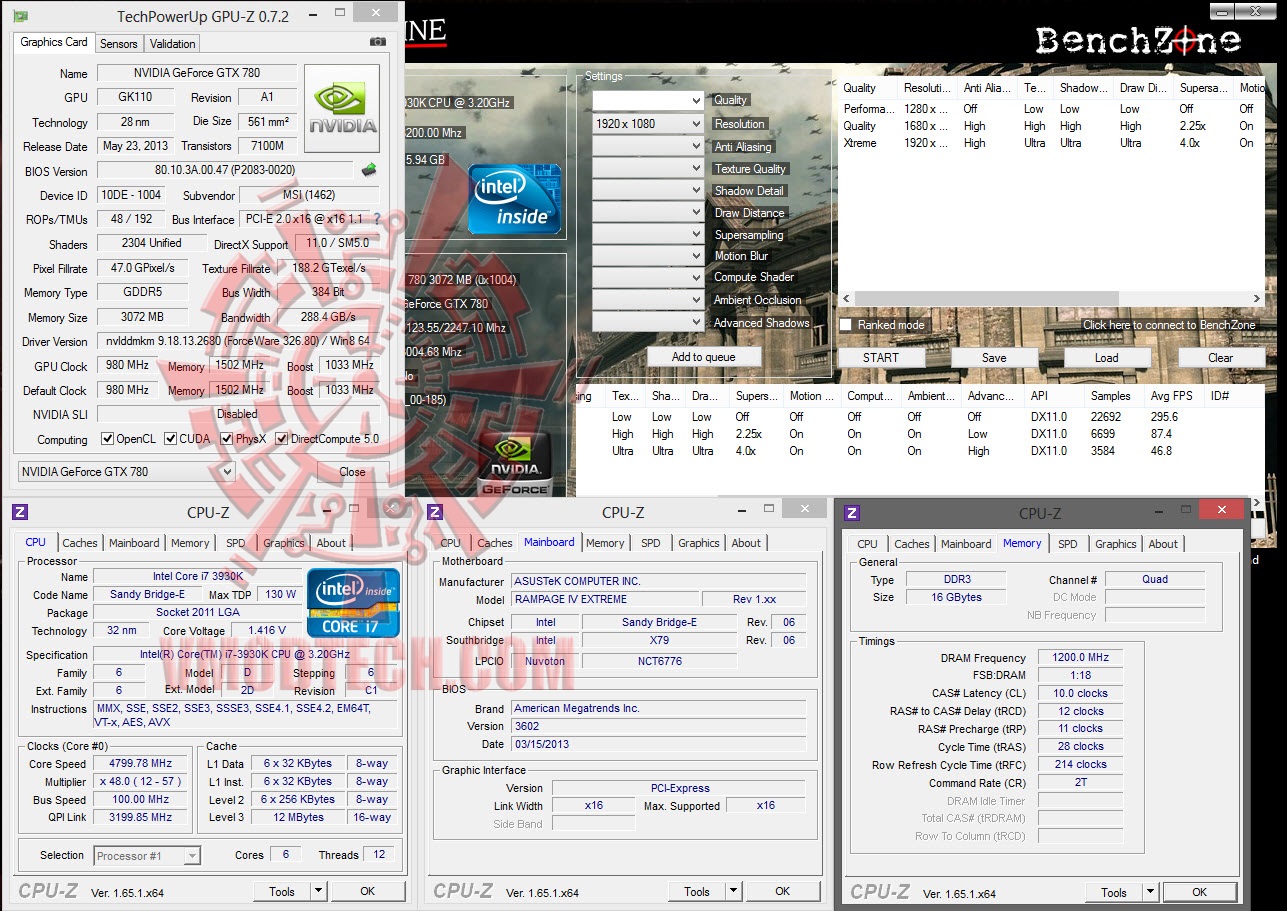Click the Intel inside logo in BenchZone
1287x911 pixels.
[514, 198]
